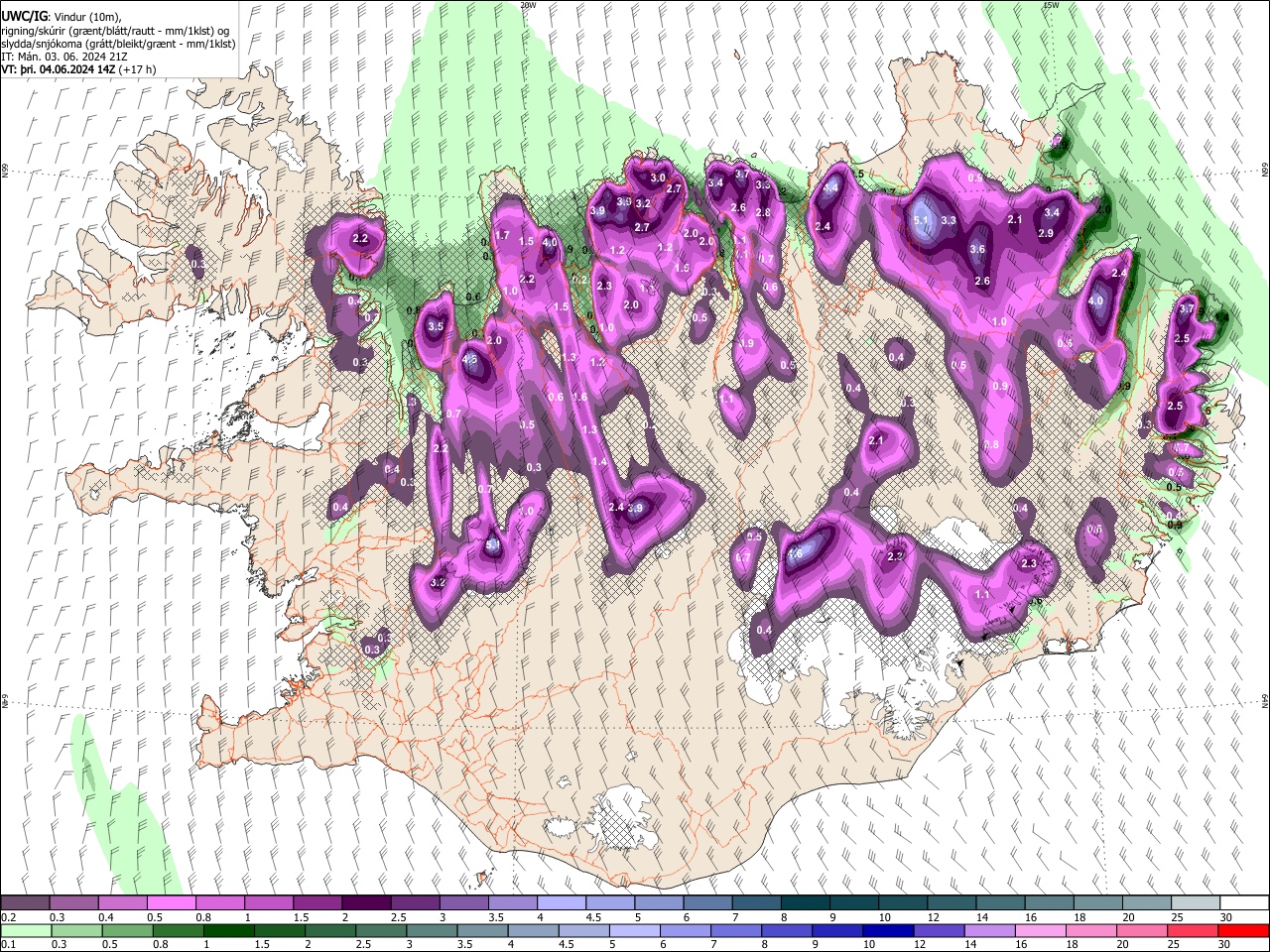Image resolution: width=1270 pixels, height=952 pixels.
Task: Click the light lavender 4 swatch in upper legend row
Action: (x=562, y=903)
